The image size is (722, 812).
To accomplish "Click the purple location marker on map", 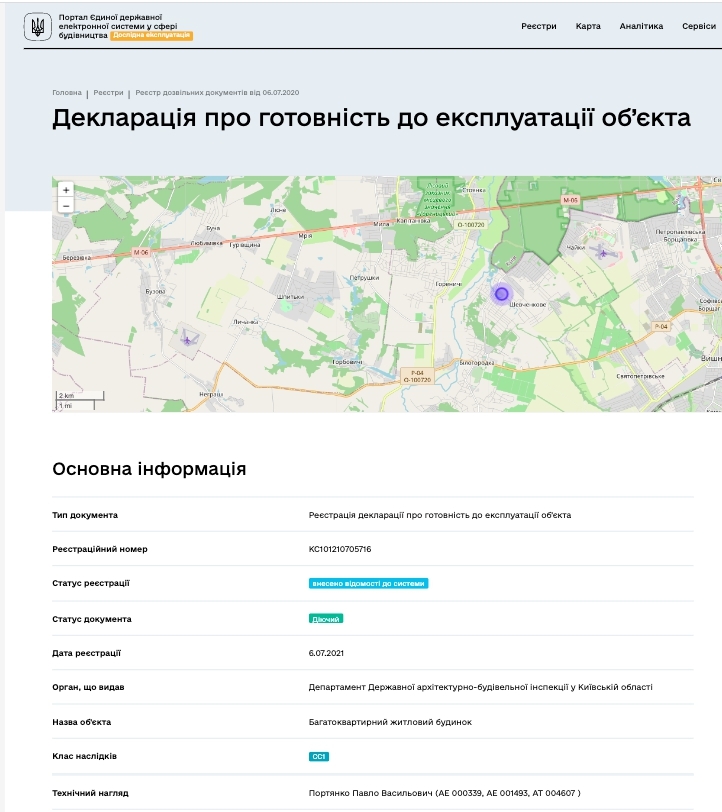I will tap(501, 294).
